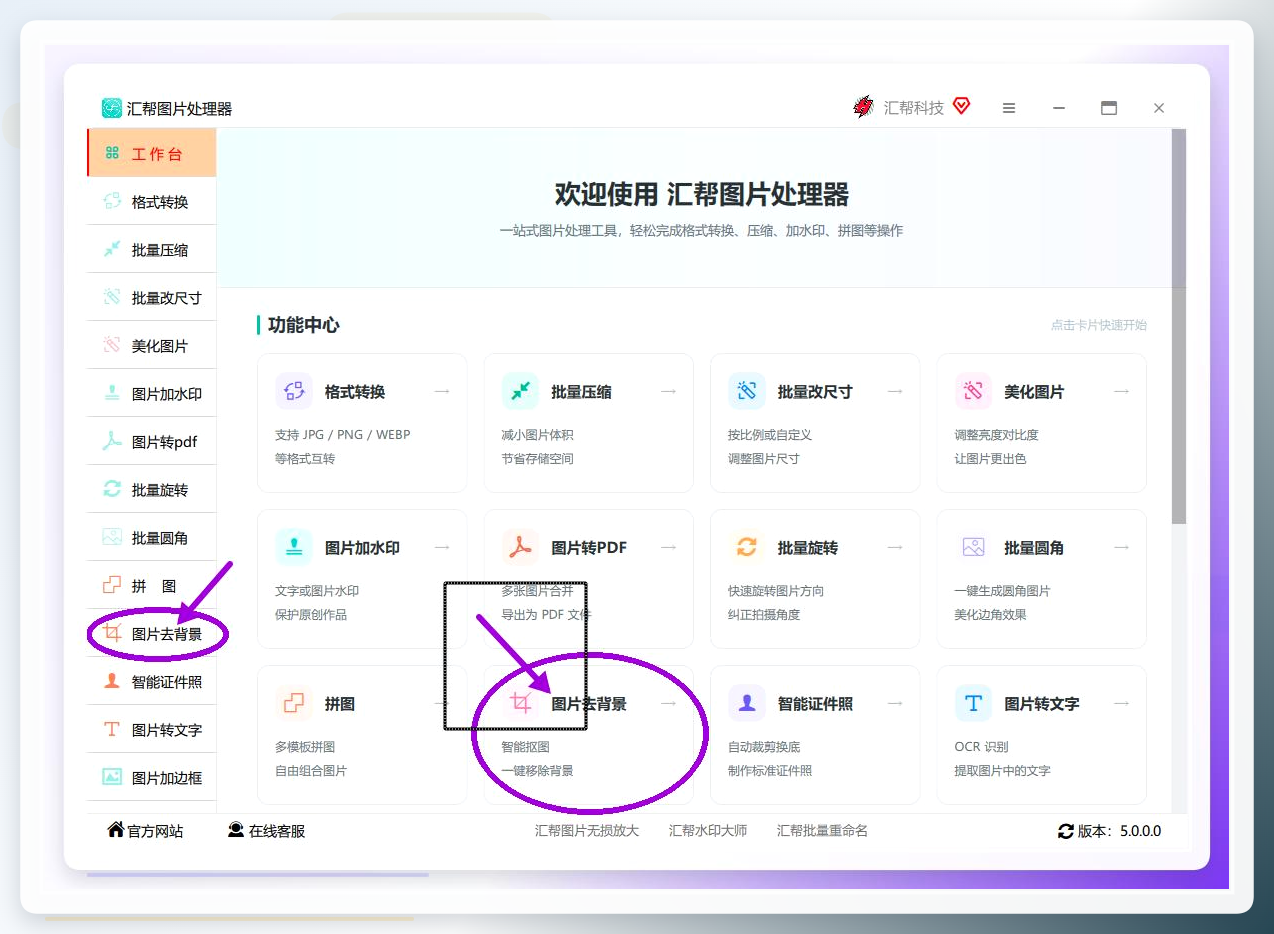This screenshot has width=1274, height=934.
Task: Click the vertical scrollbar thumb
Action: (1179, 326)
